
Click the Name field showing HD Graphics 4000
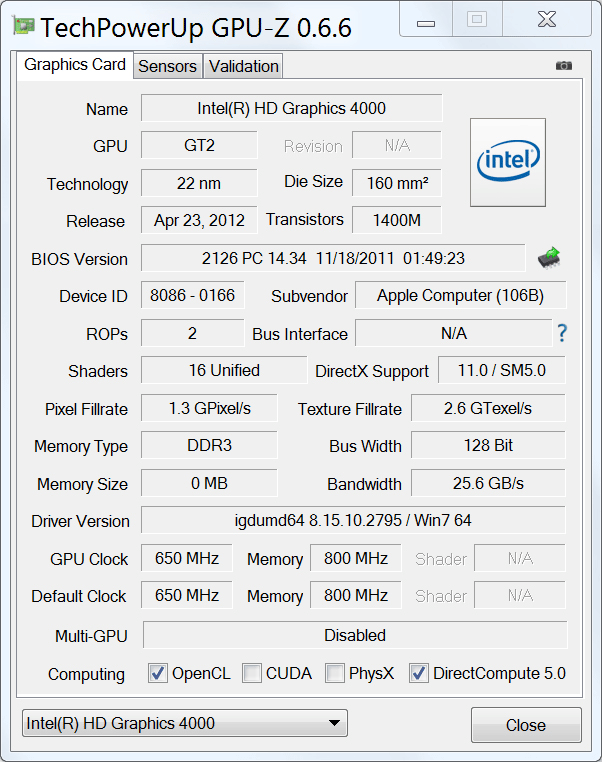(x=292, y=108)
